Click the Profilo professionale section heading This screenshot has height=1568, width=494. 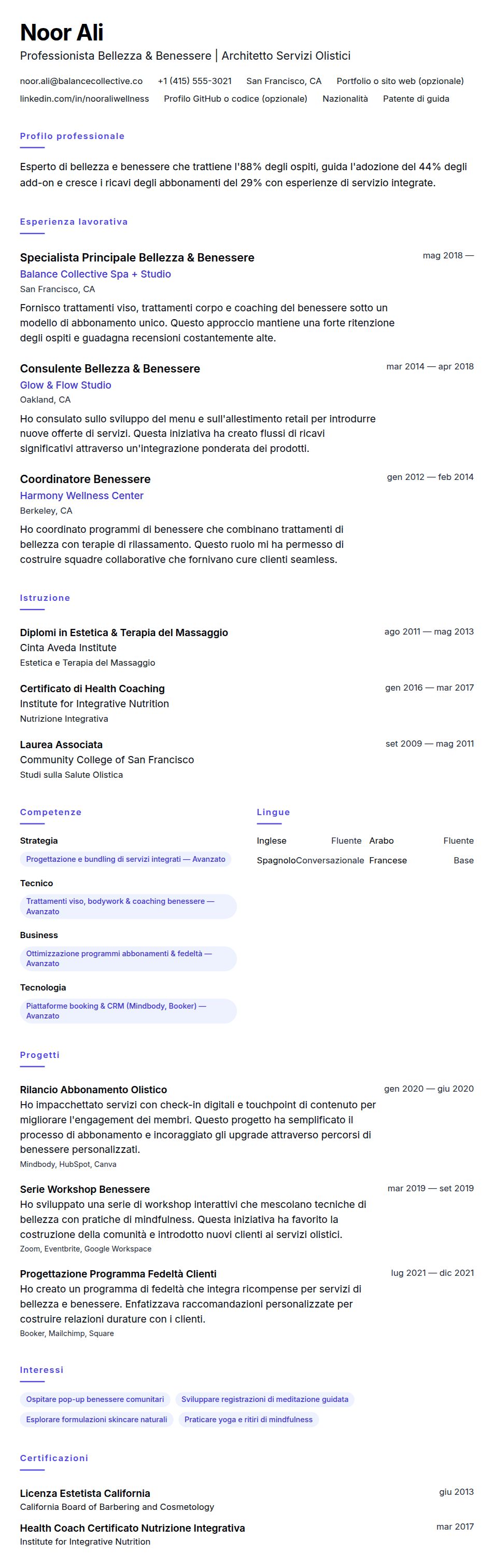coord(73,136)
